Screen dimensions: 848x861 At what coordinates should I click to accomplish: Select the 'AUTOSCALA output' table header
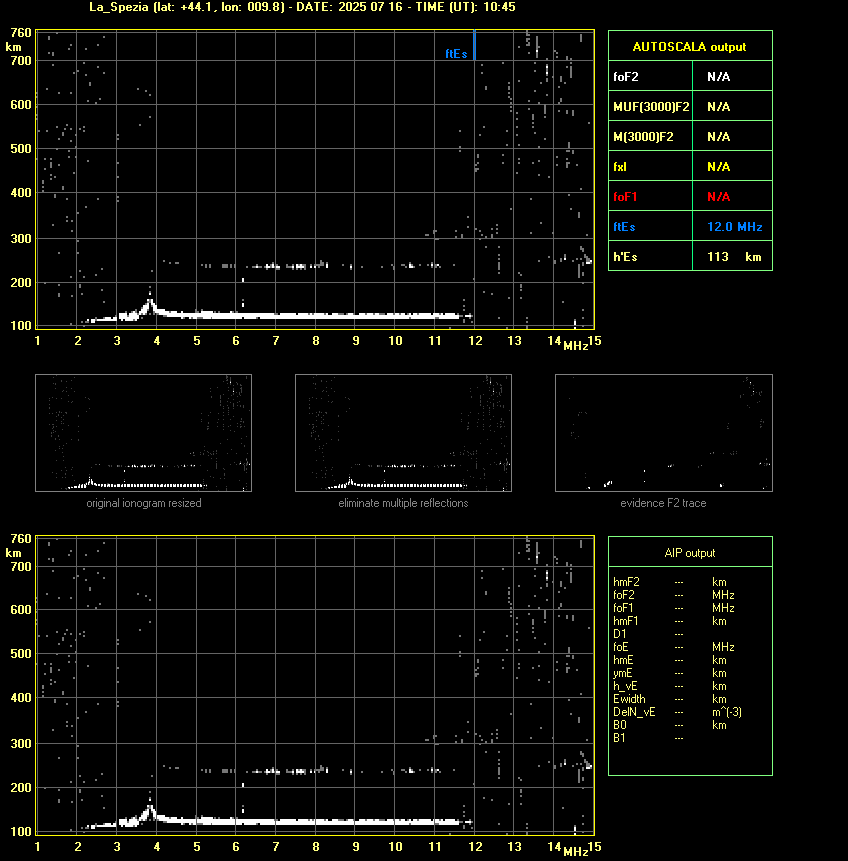[x=689, y=47]
